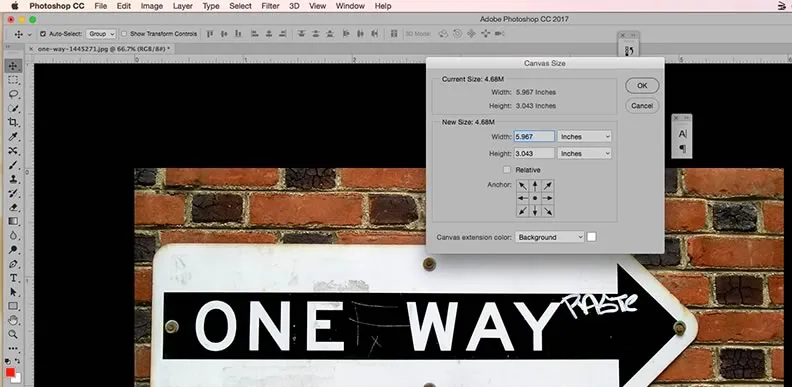Open the Image menu

pyautogui.click(x=152, y=6)
